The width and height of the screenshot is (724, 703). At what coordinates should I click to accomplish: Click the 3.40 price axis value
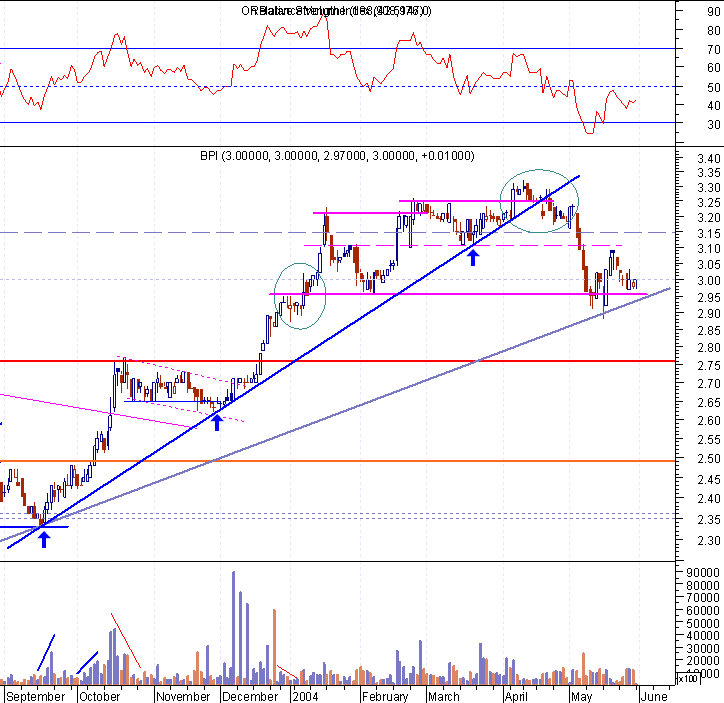709,158
